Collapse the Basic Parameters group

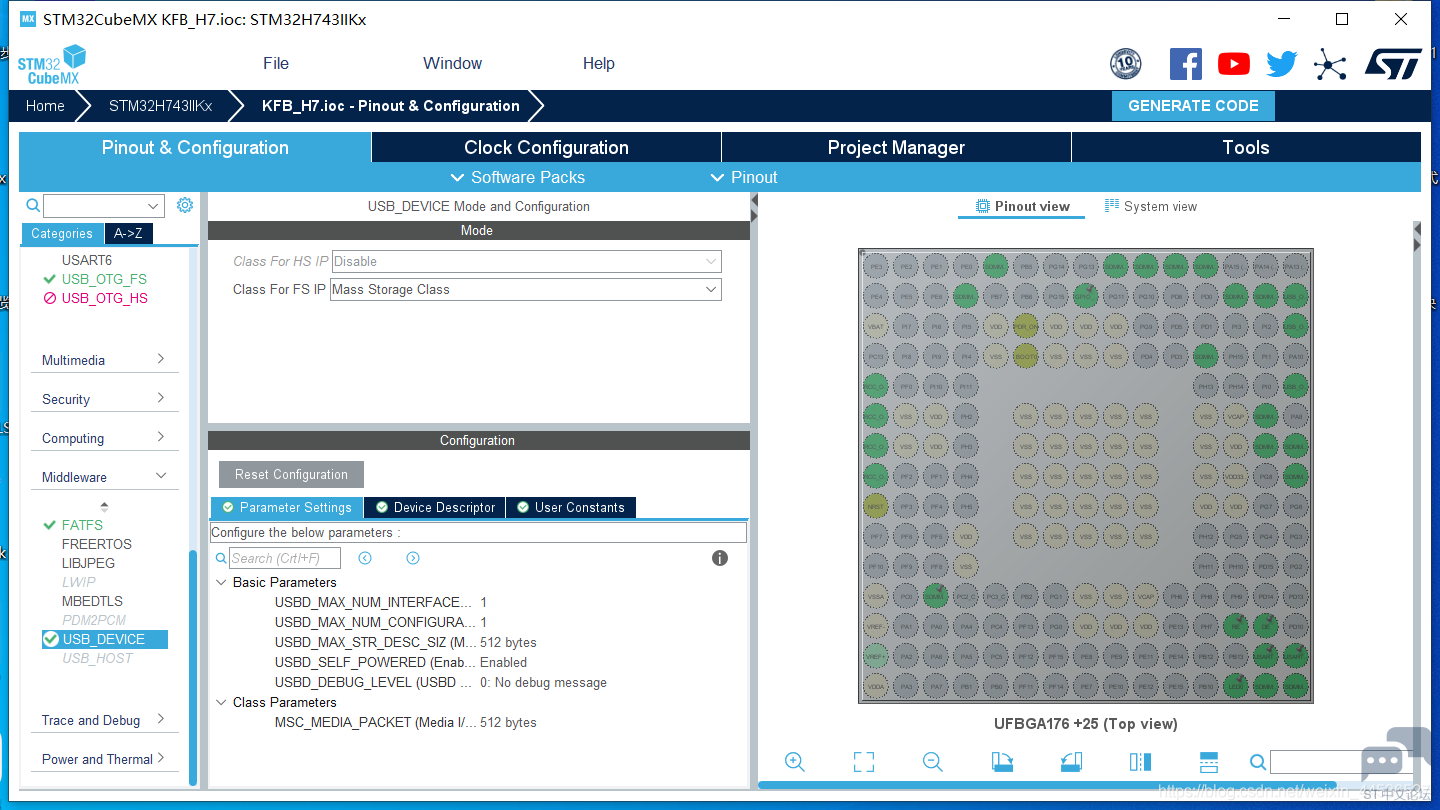coord(222,582)
